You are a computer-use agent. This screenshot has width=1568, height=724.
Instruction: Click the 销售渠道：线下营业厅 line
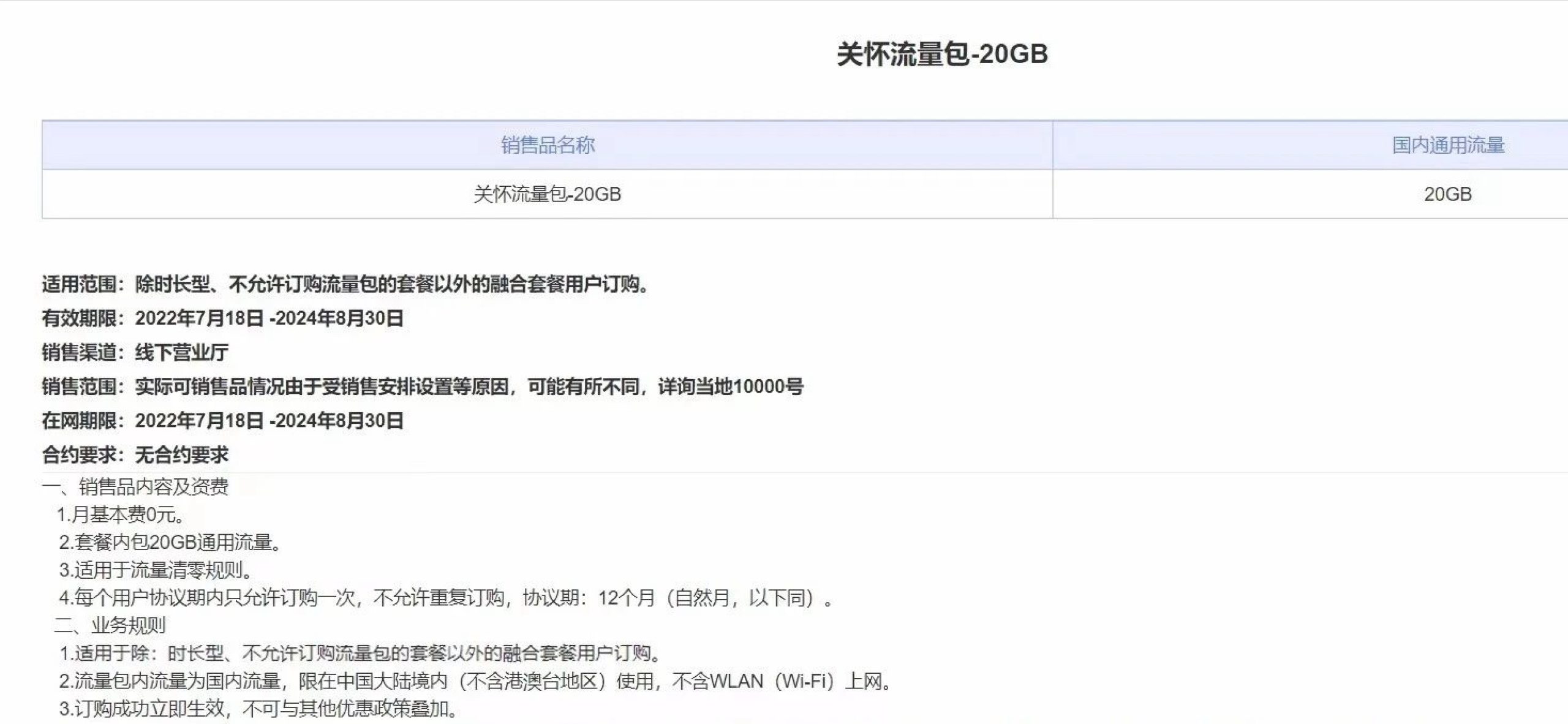[x=135, y=352]
